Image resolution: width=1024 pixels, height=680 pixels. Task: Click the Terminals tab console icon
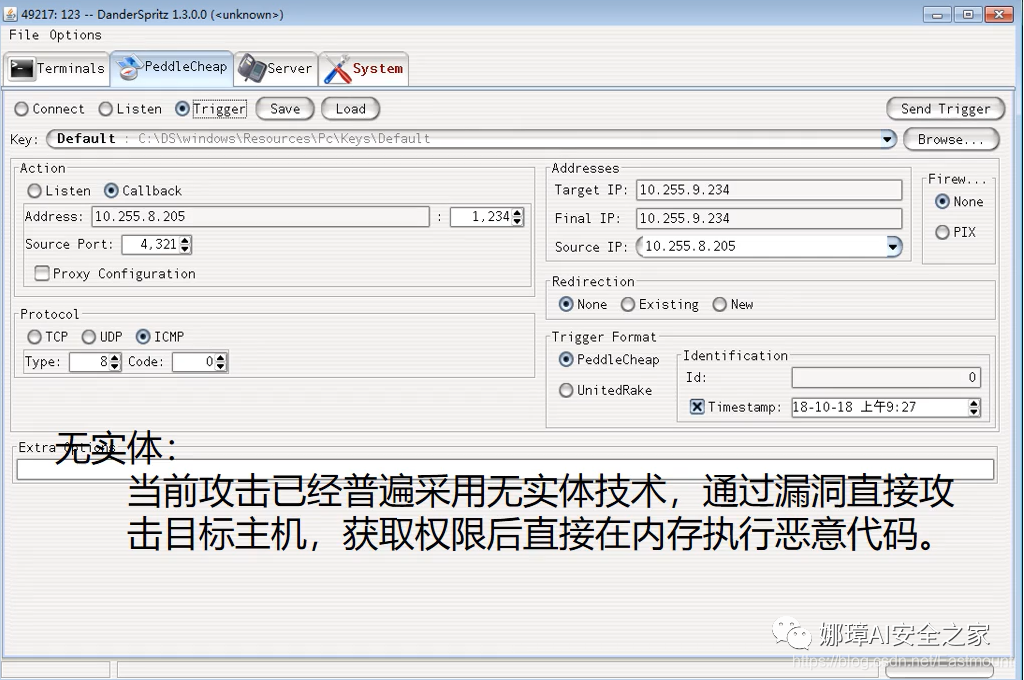[21, 68]
